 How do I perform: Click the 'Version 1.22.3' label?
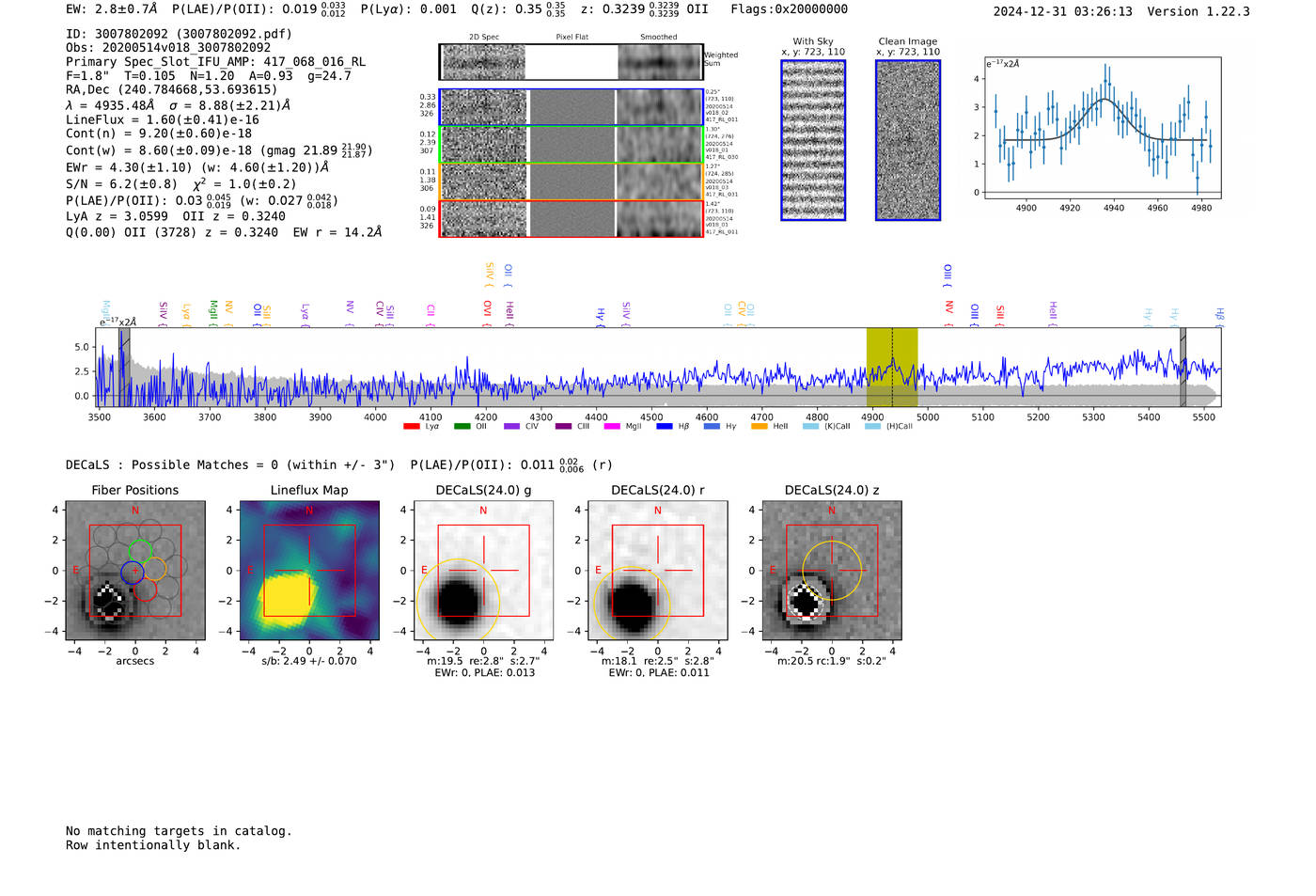coord(1198,12)
